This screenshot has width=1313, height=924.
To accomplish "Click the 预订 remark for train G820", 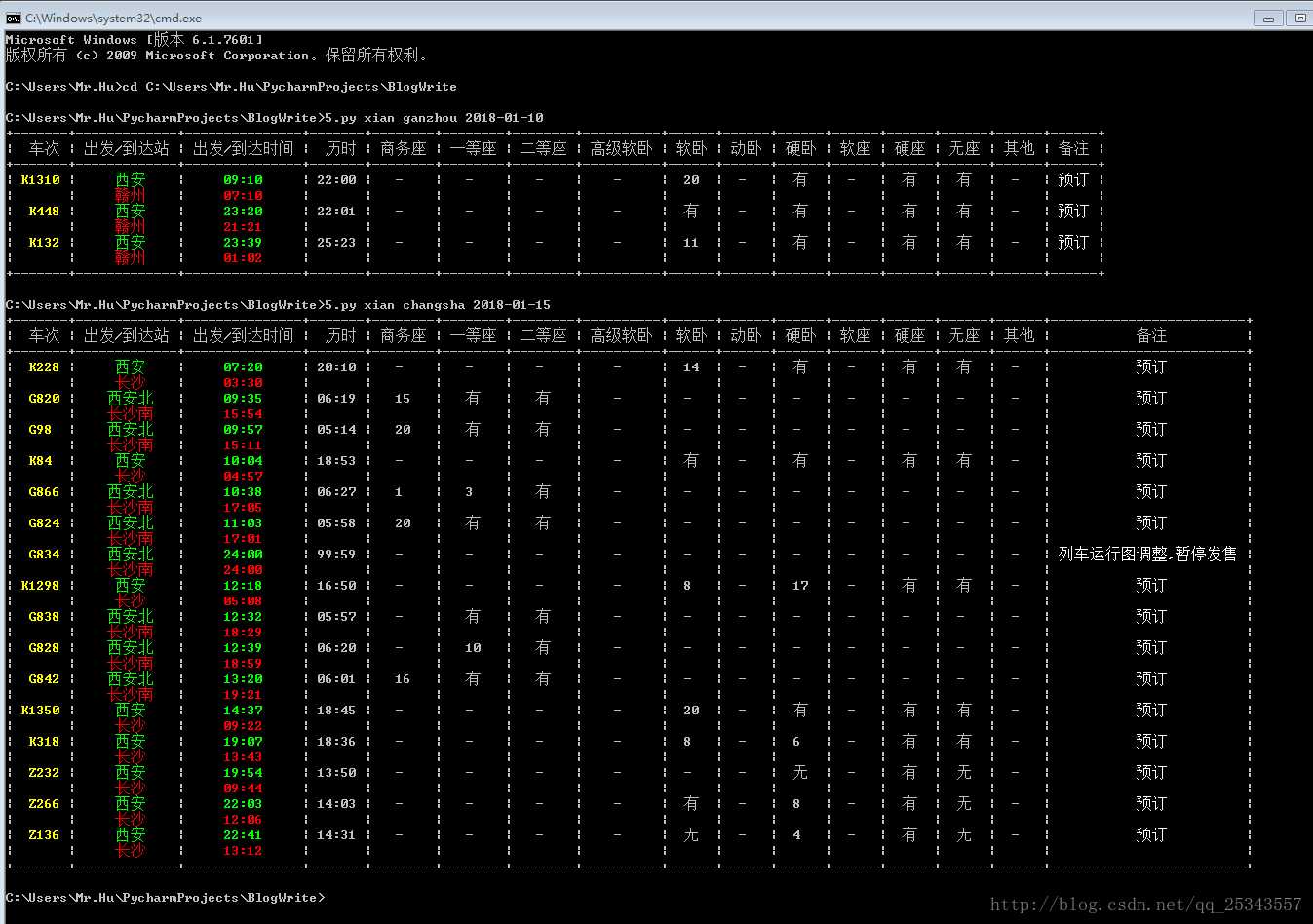I will coord(1150,399).
